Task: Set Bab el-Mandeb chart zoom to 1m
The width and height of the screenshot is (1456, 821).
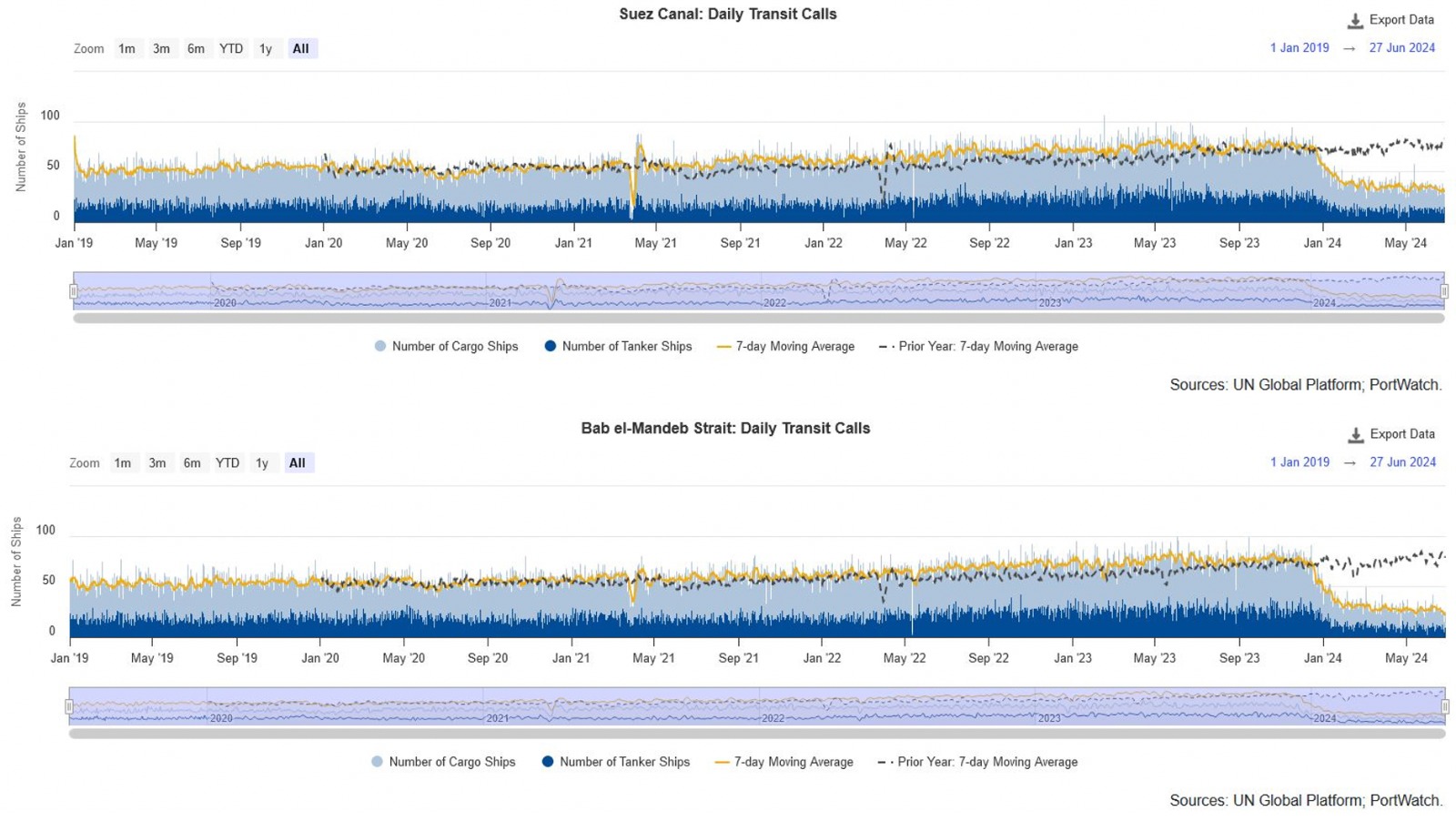Action: point(123,463)
